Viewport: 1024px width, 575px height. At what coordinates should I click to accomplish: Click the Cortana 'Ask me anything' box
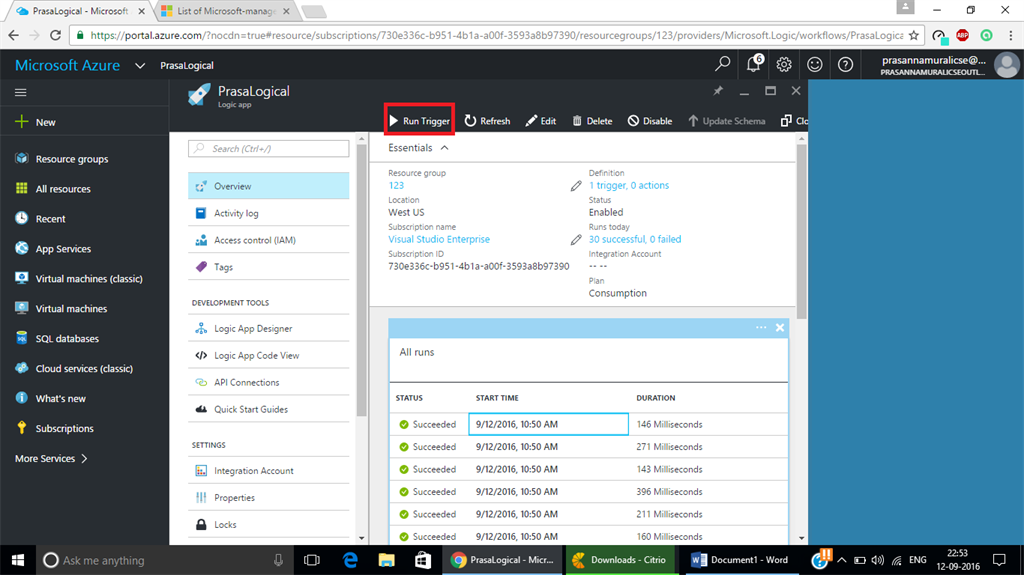[x=163, y=560]
